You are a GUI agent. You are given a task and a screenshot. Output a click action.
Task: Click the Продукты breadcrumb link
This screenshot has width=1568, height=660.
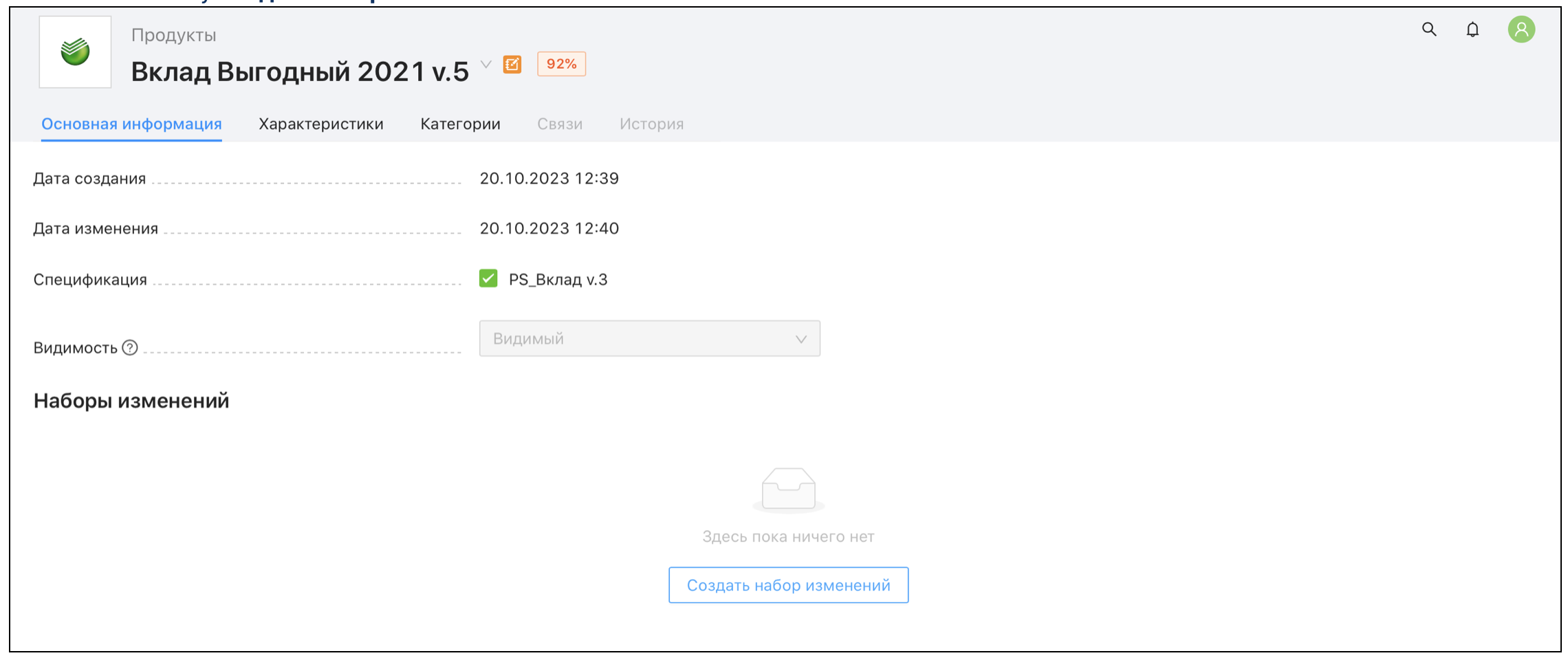(173, 35)
